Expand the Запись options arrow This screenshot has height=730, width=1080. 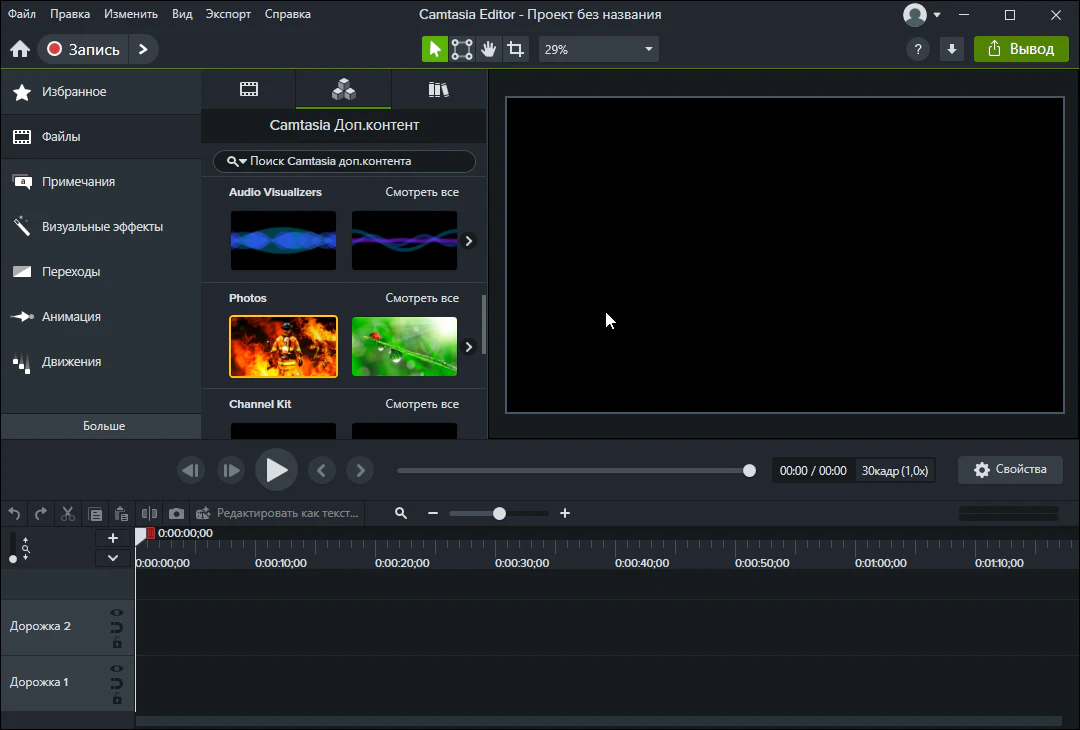143,49
